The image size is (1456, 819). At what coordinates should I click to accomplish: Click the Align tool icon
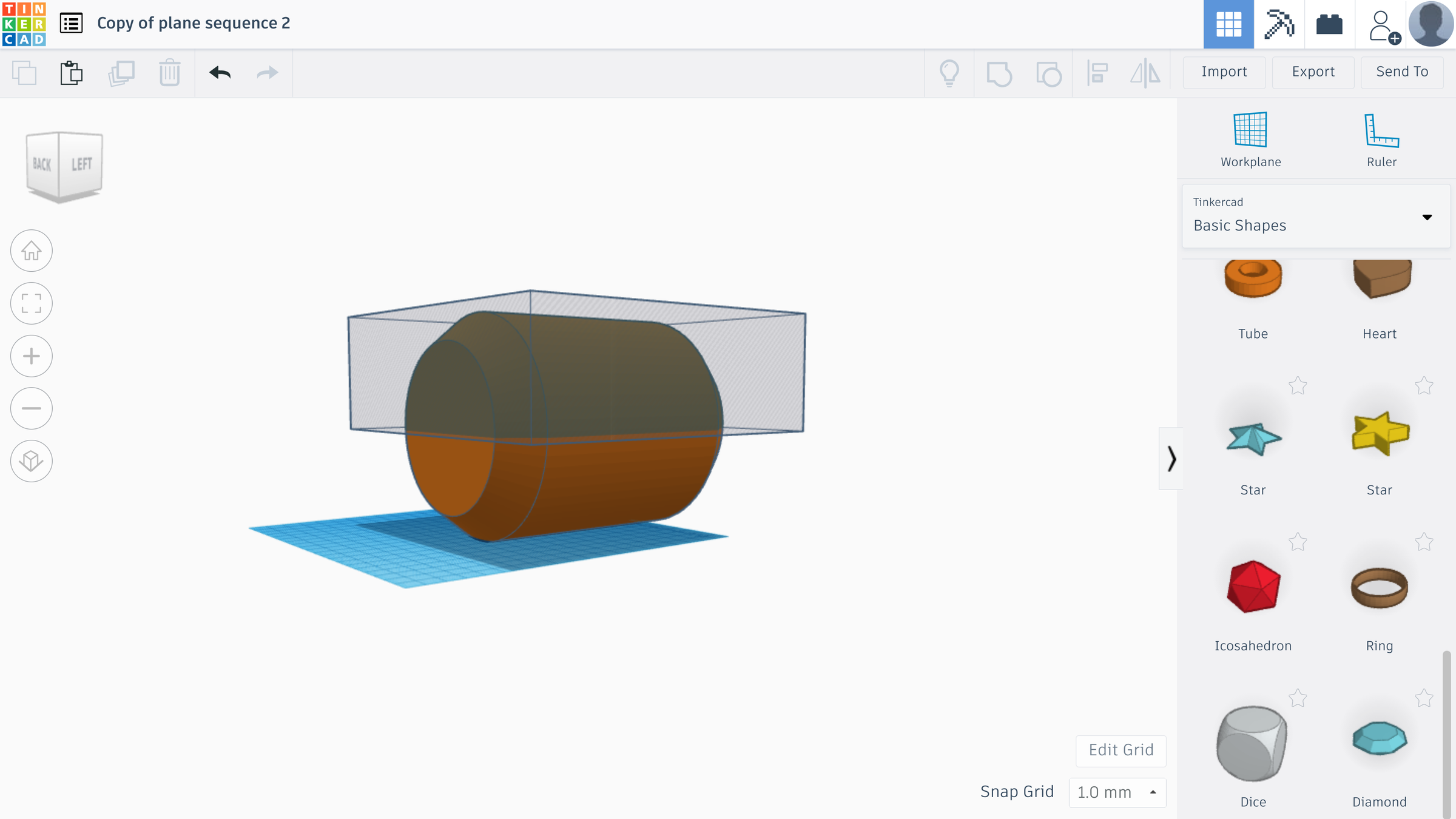click(1097, 73)
